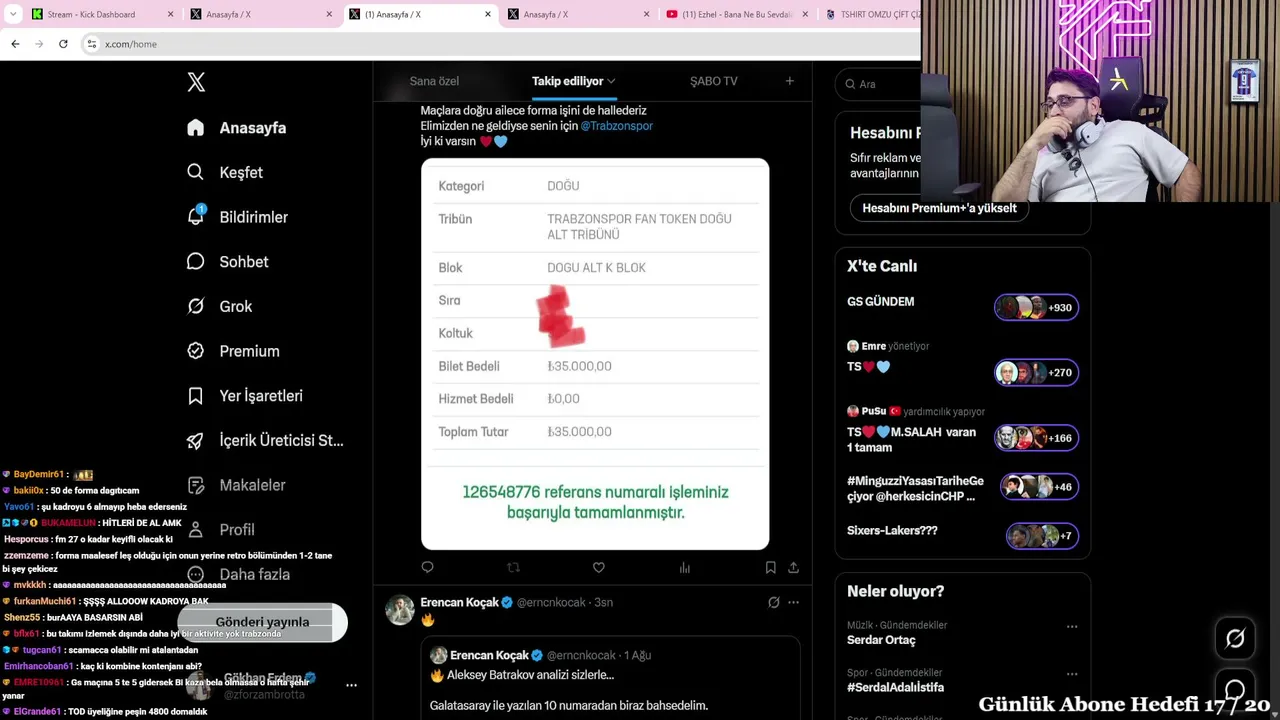This screenshot has height=720, width=1280.
Task: Reload the page
Action: (63, 44)
